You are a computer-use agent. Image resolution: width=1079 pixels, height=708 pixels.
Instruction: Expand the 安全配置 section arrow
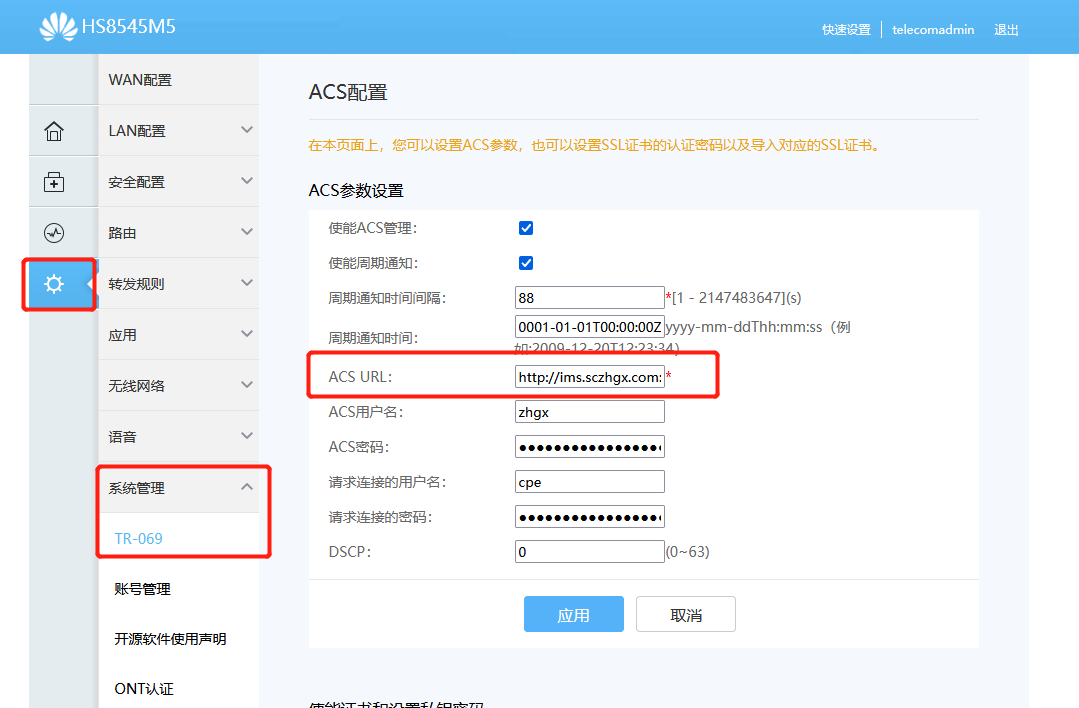point(247,181)
